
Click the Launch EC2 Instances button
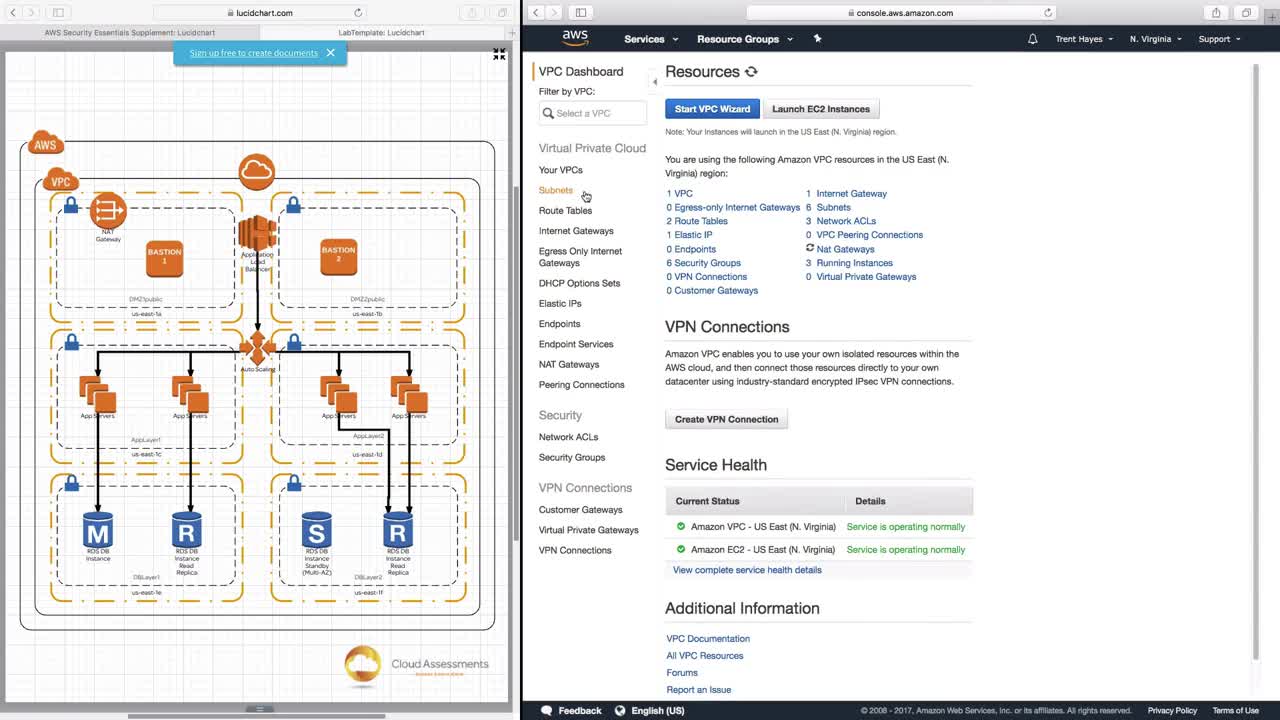pyautogui.click(x=821, y=109)
